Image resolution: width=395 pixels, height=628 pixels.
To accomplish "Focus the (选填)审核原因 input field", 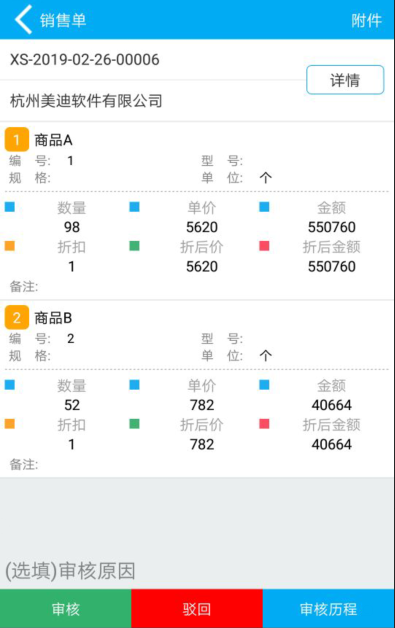I will [x=198, y=571].
